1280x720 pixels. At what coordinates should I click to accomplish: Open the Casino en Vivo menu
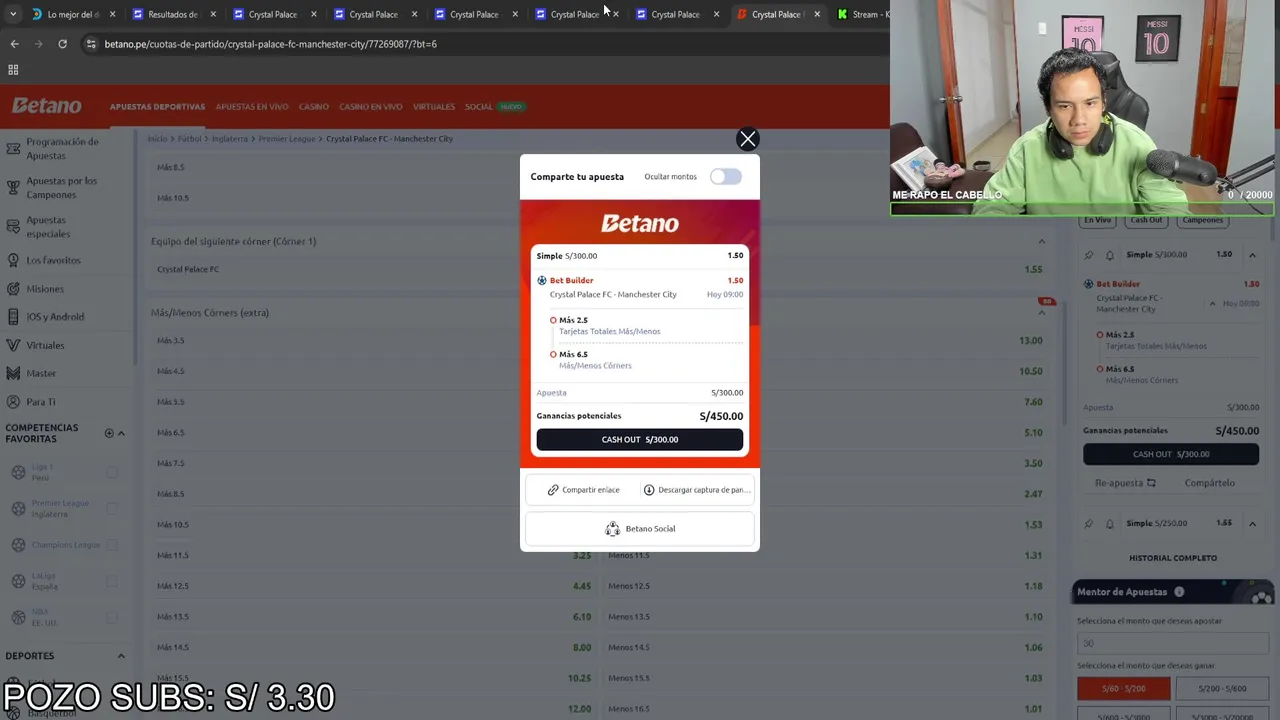click(371, 107)
